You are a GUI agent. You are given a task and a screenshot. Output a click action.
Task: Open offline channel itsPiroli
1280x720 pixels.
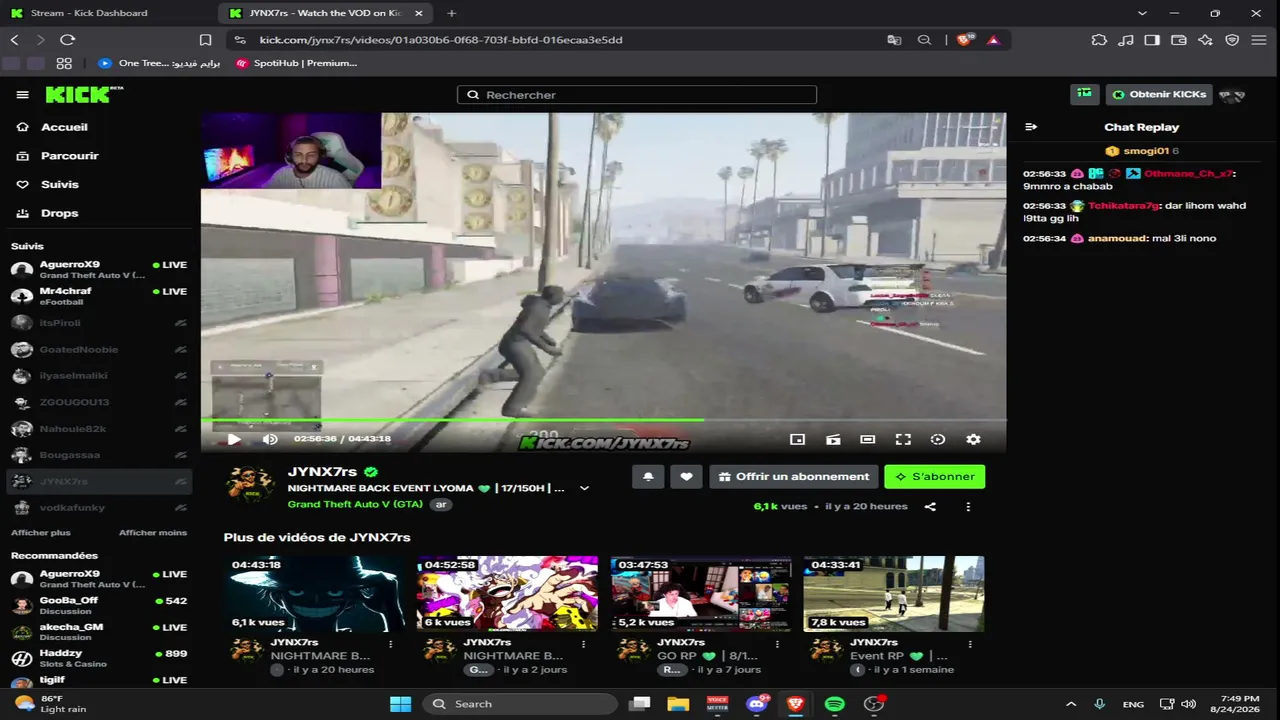pos(99,323)
